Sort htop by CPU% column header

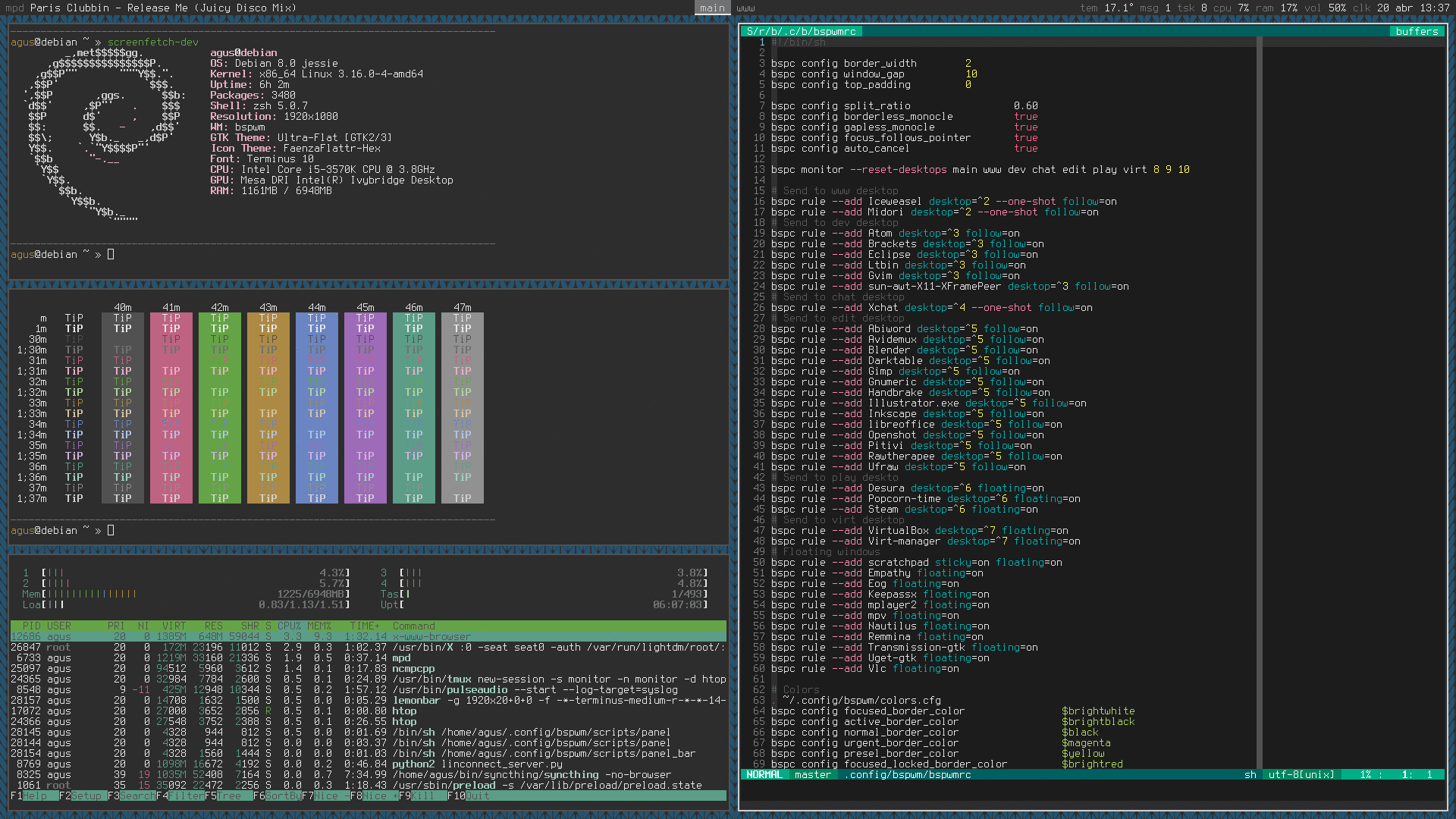[289, 626]
